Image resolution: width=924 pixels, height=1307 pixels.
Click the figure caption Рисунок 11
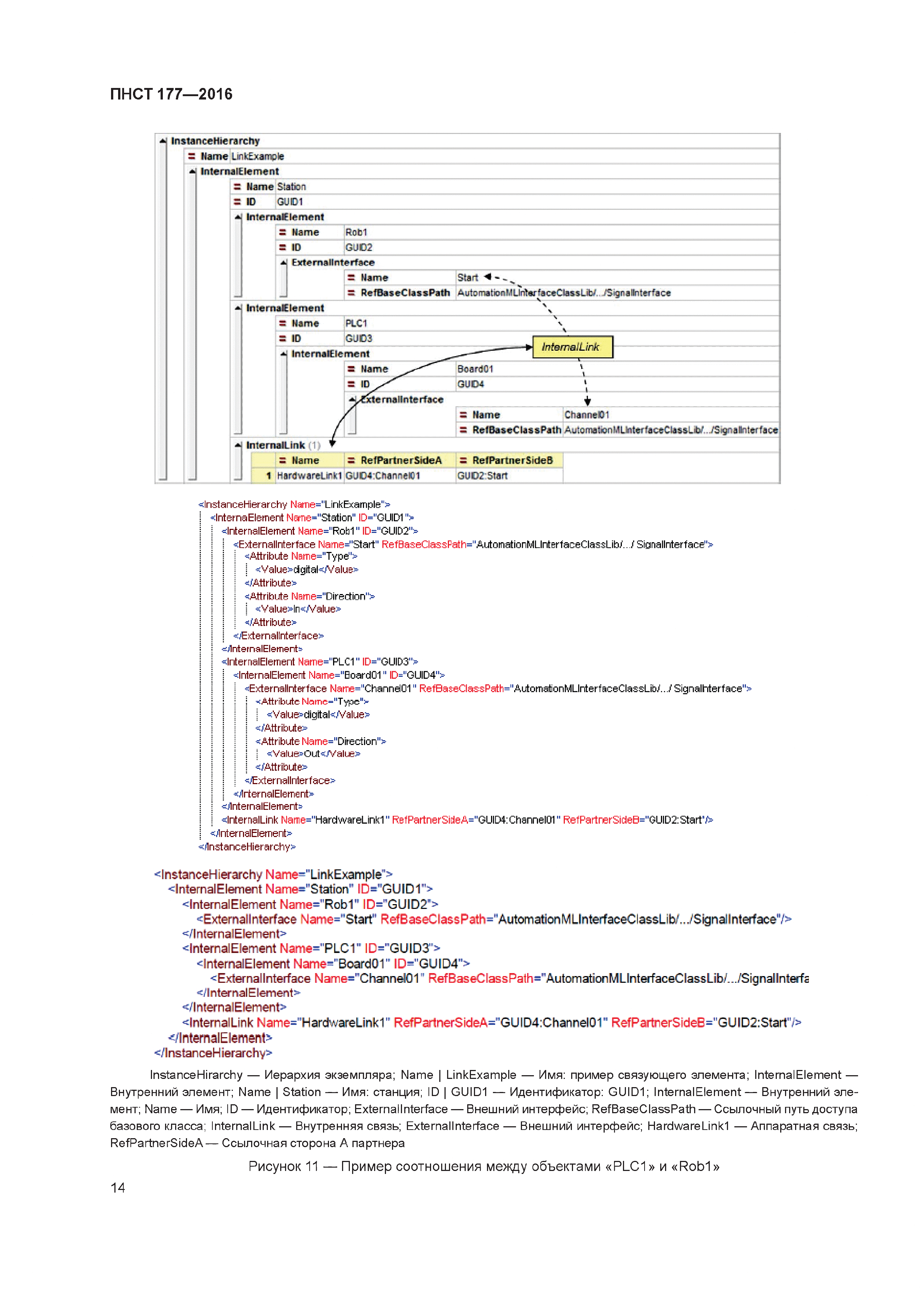click(484, 1166)
